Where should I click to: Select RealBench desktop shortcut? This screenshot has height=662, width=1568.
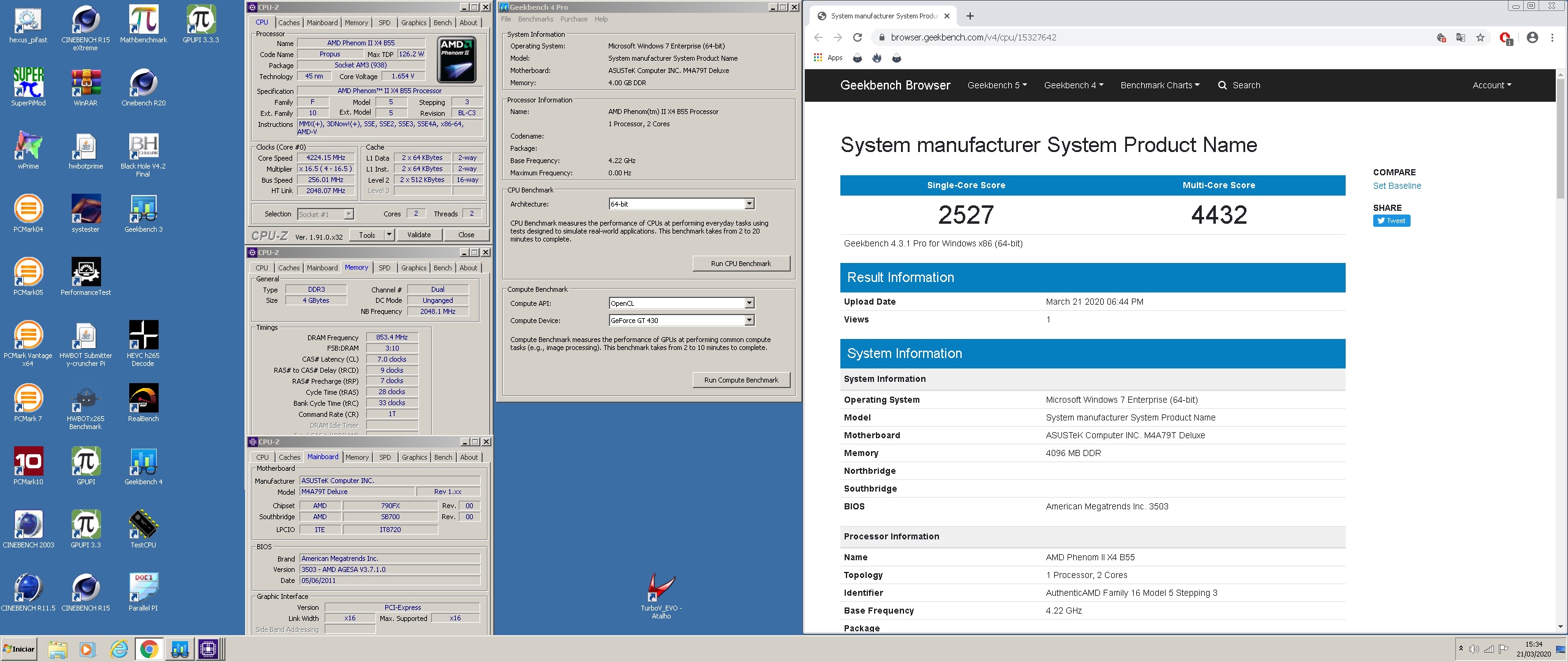pyautogui.click(x=143, y=403)
